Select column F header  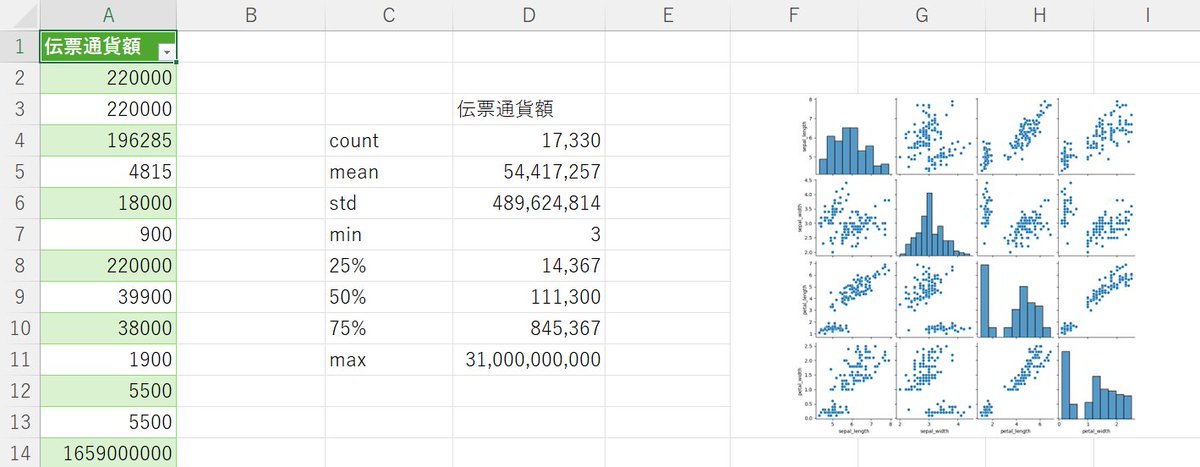793,14
